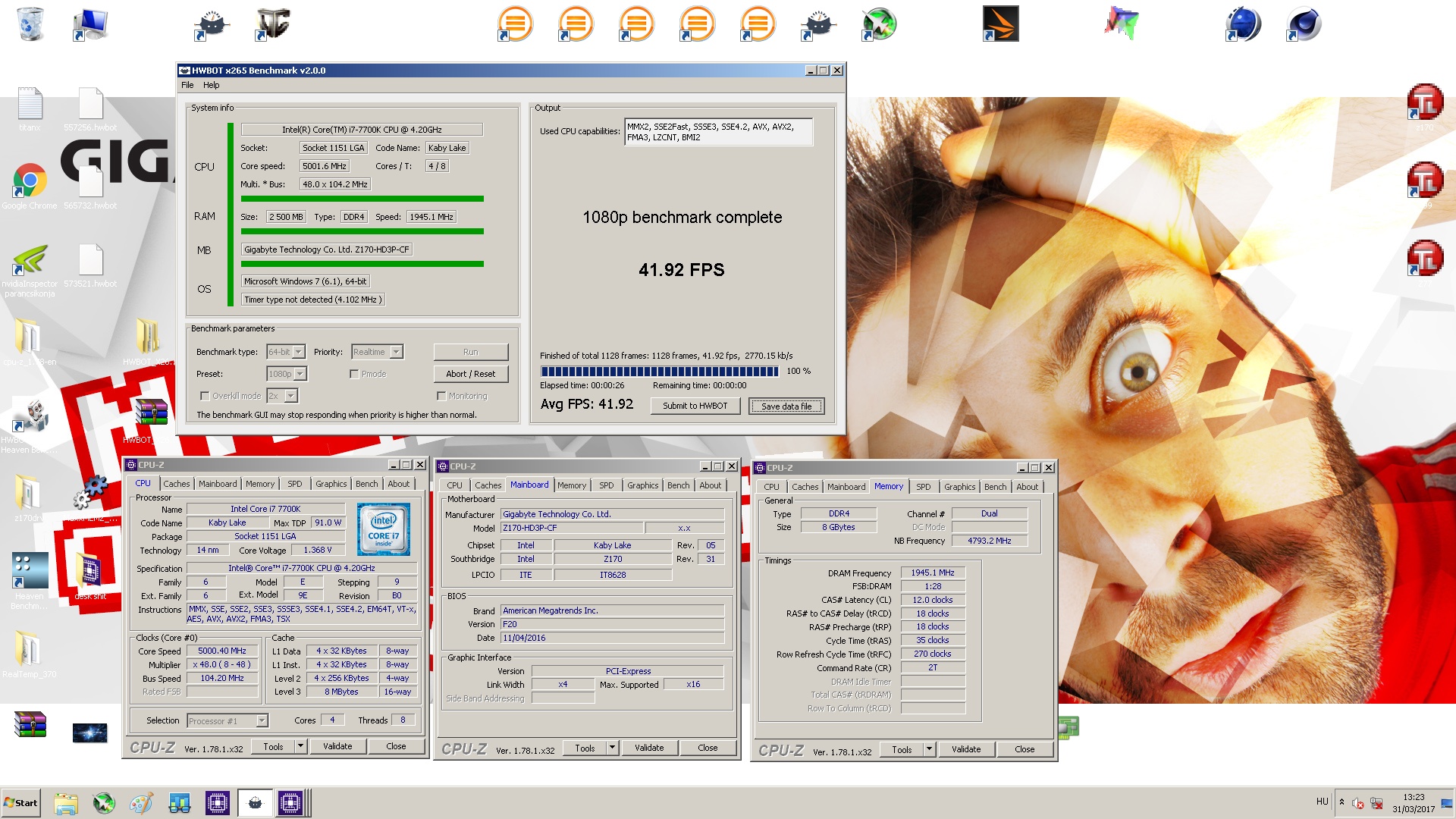
Task: Expand Tools dropdown arrow in middle CPU-Z
Action: (612, 748)
